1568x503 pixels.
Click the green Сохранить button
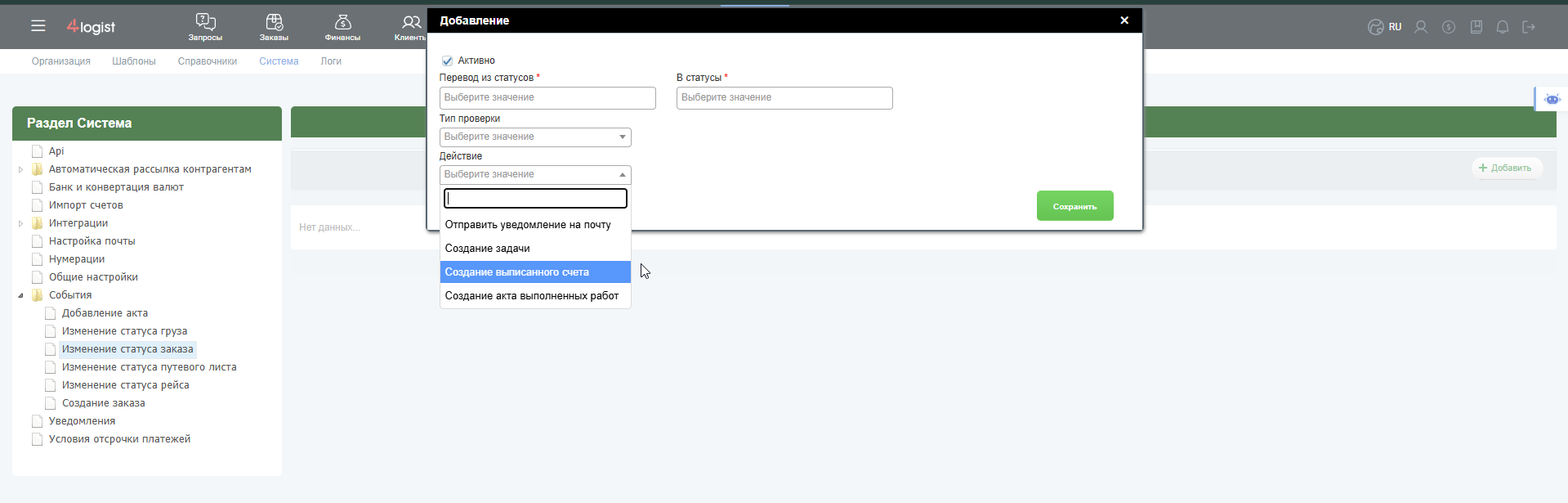[x=1074, y=206]
